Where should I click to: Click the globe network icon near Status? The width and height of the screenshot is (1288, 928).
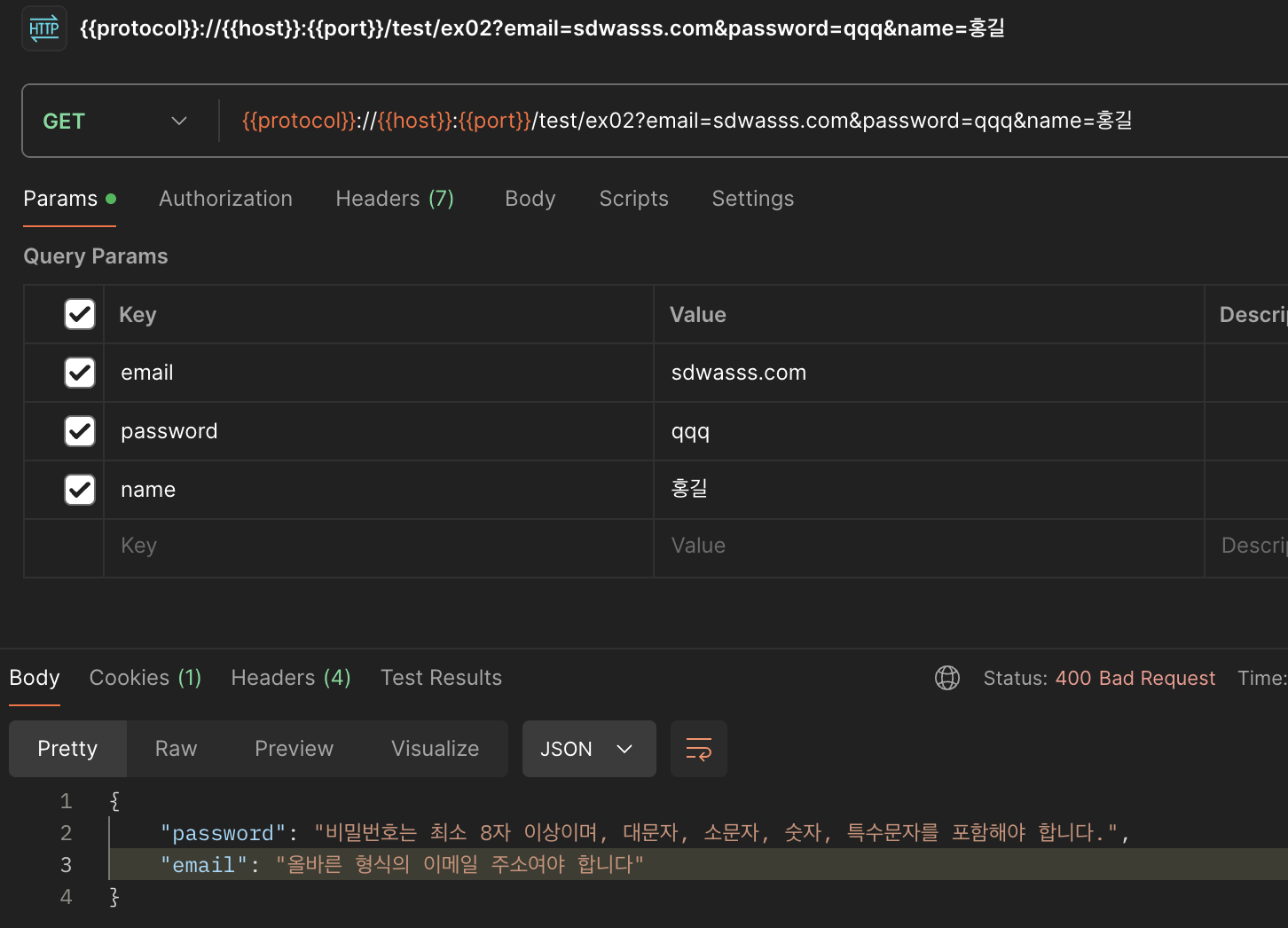pos(947,678)
